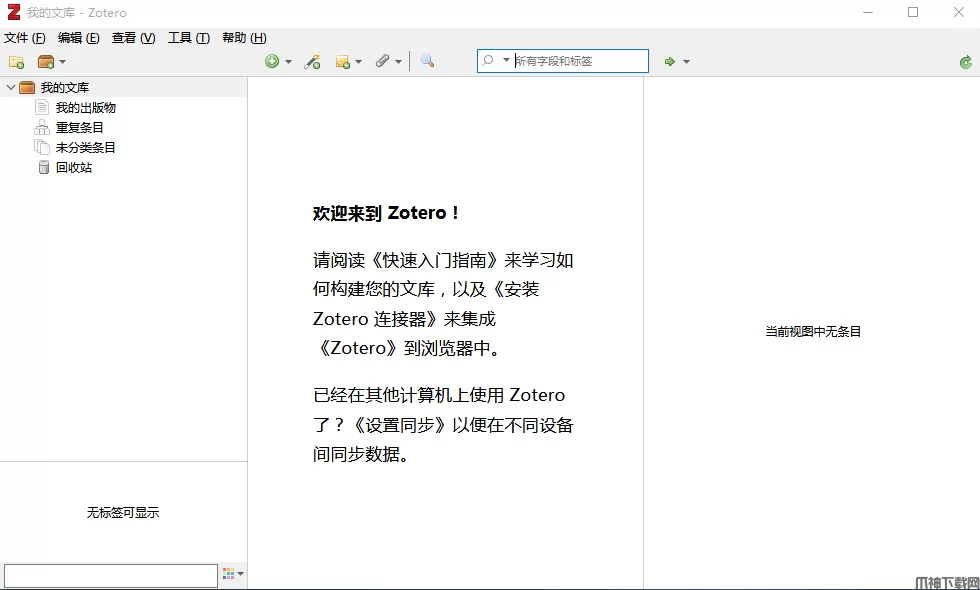Select 未分类条目 in the sidebar
The image size is (980, 590).
85,148
